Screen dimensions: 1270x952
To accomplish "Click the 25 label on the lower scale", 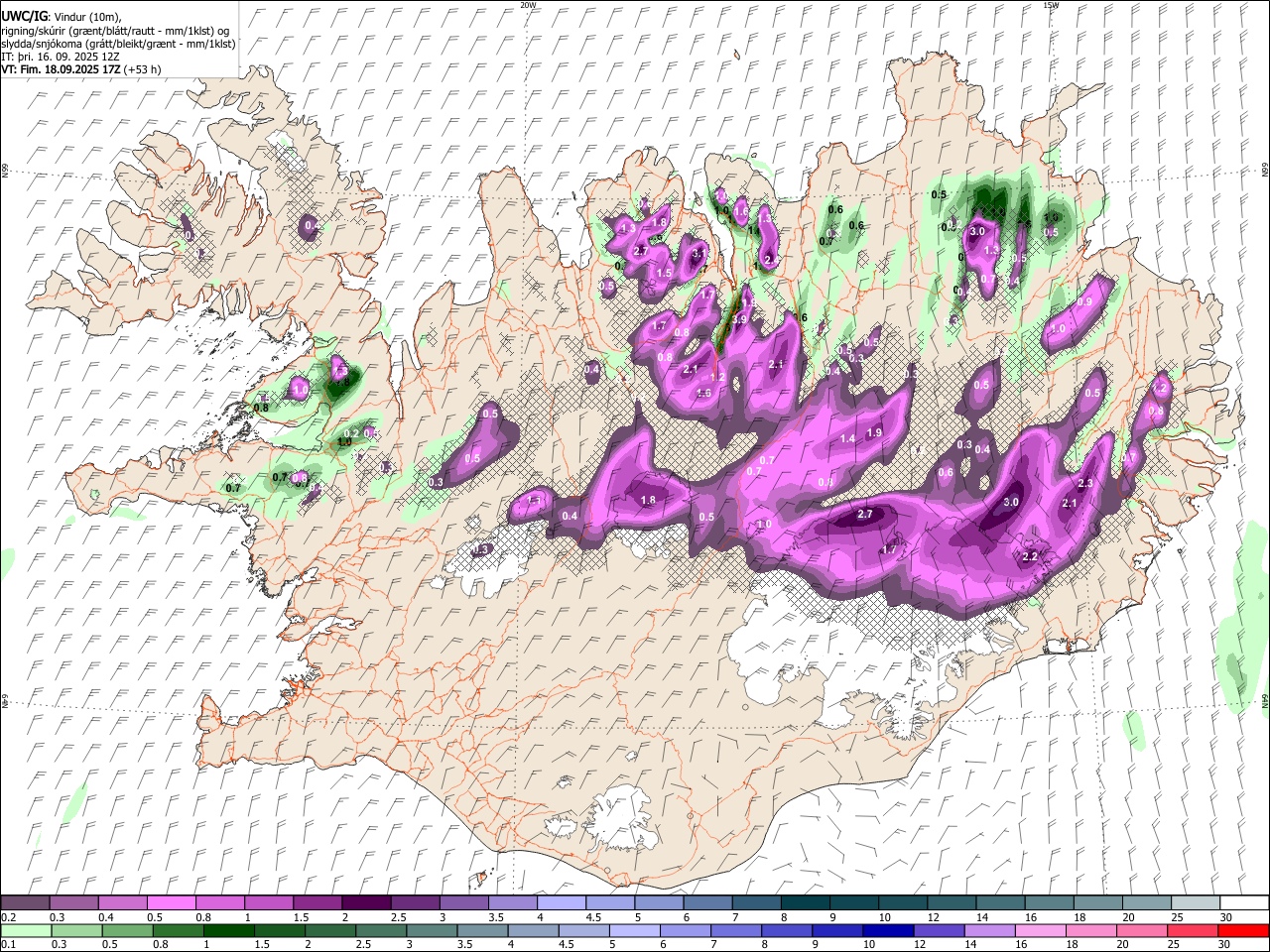I will (x=1175, y=944).
